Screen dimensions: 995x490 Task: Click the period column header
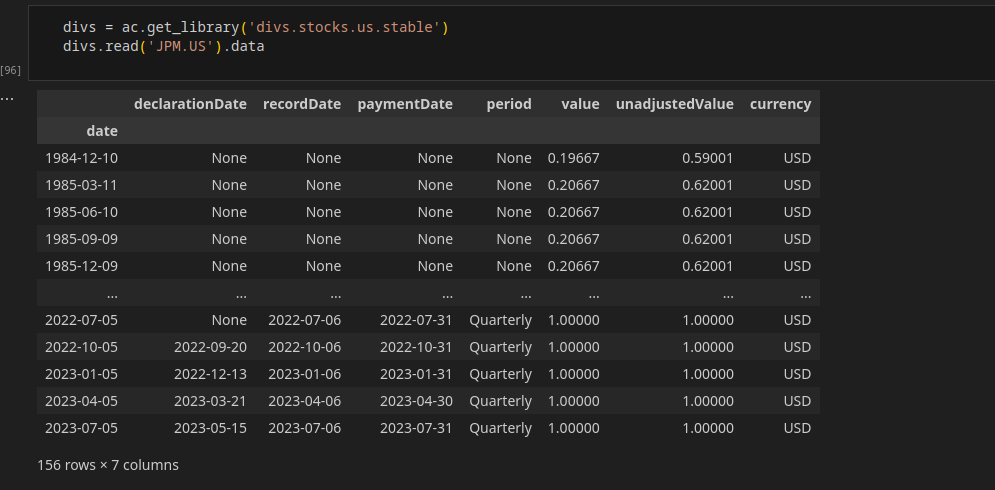[x=509, y=104]
